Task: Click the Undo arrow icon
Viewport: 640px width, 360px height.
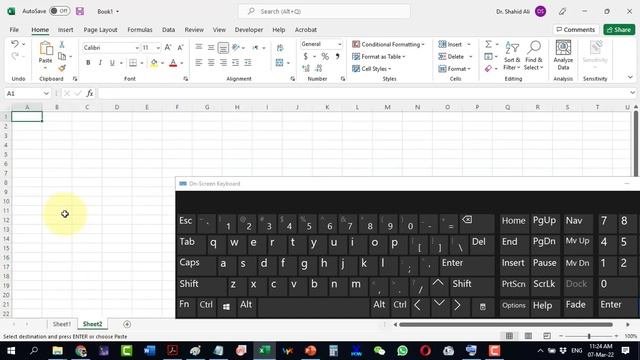Action: tap(15, 44)
